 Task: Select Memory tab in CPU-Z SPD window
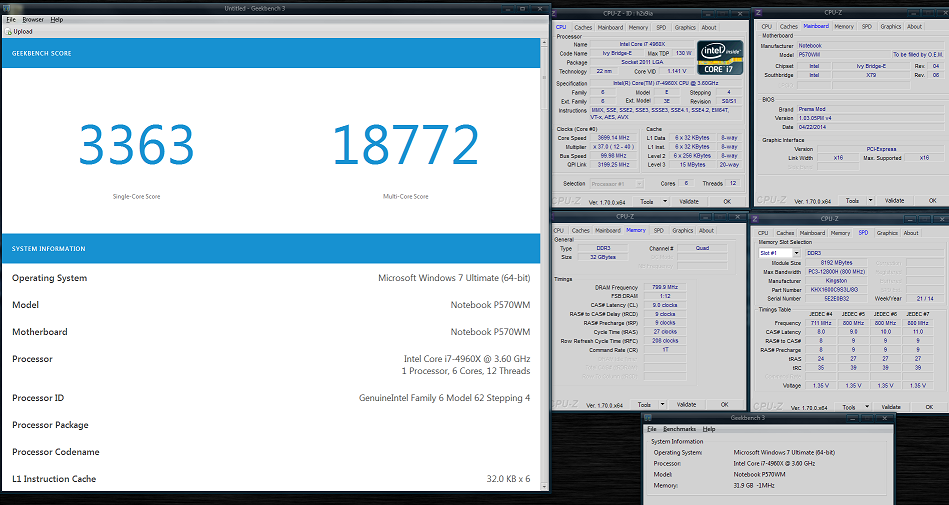click(x=841, y=233)
